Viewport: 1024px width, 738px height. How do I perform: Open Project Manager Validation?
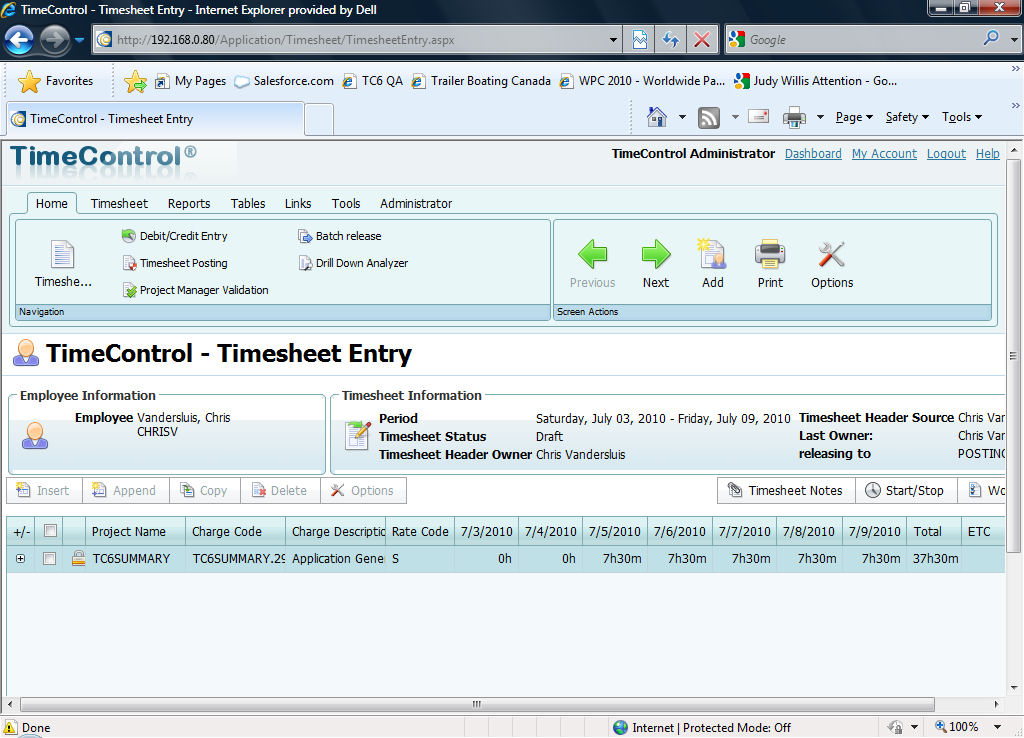[x=195, y=290]
